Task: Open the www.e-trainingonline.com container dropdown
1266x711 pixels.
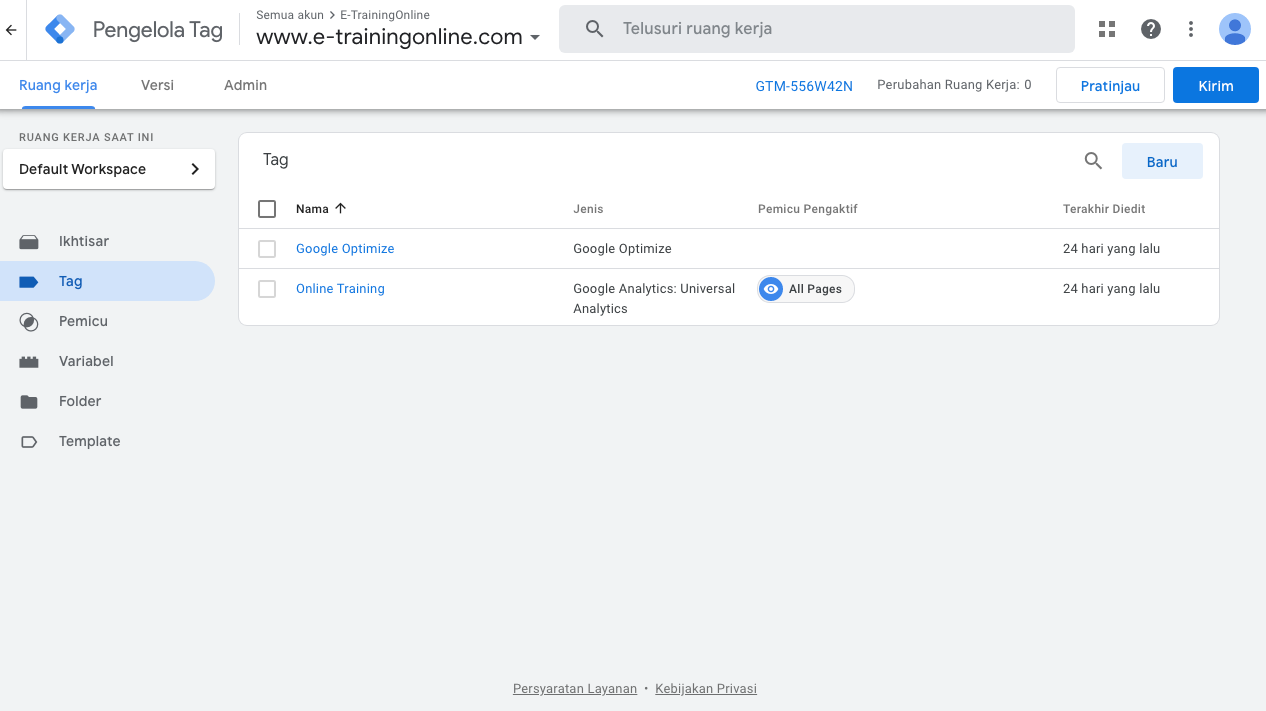Action: tap(398, 37)
